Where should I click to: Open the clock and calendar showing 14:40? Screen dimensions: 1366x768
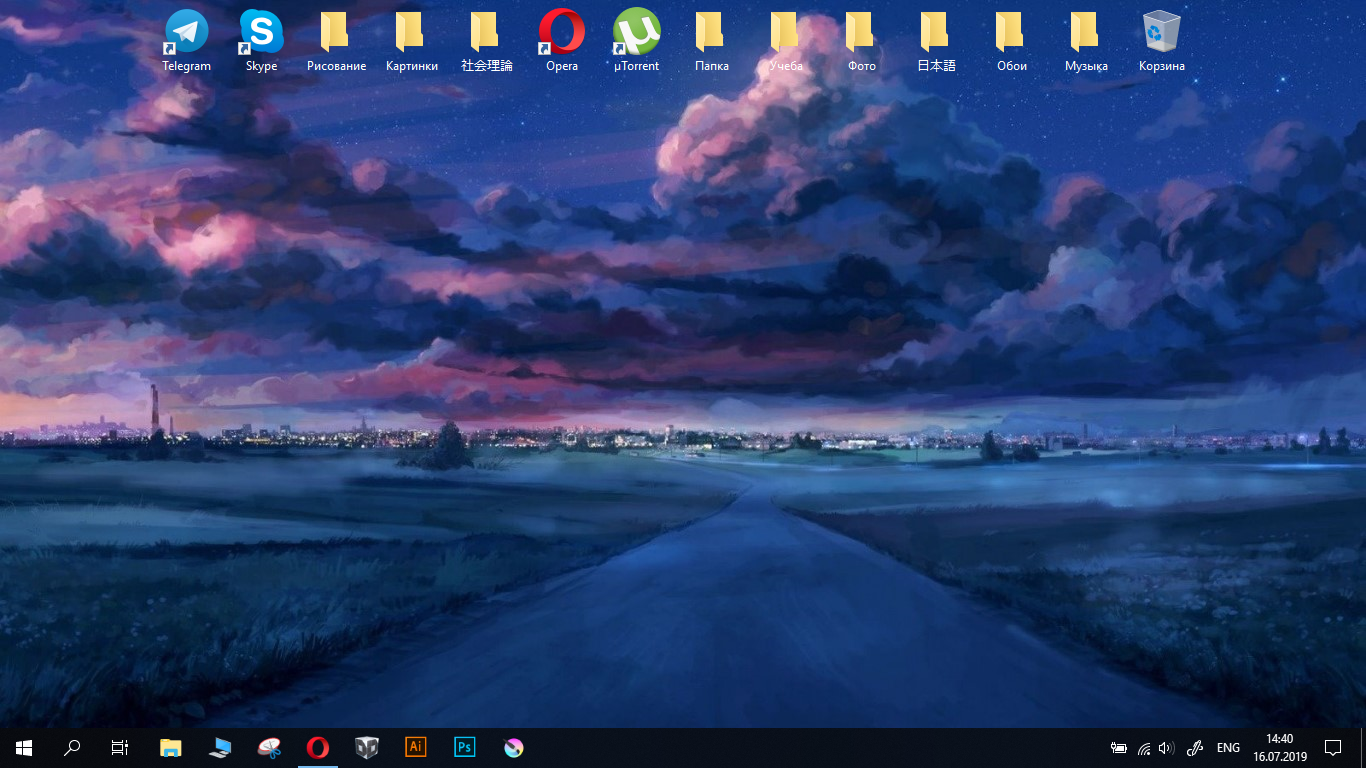[x=1279, y=748]
